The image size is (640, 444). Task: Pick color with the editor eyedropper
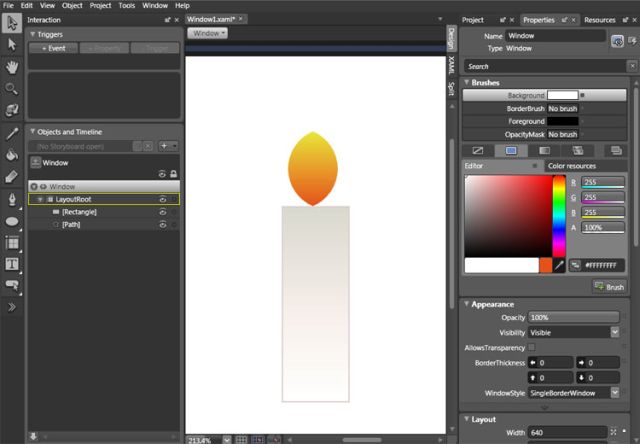(559, 265)
